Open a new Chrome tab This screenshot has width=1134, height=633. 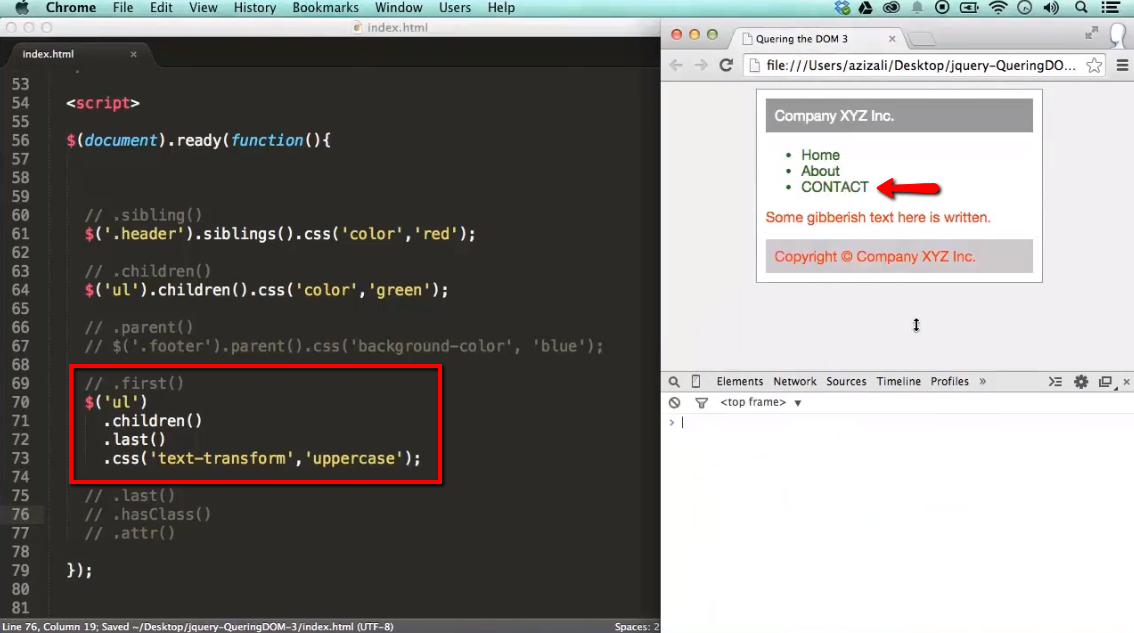922,38
